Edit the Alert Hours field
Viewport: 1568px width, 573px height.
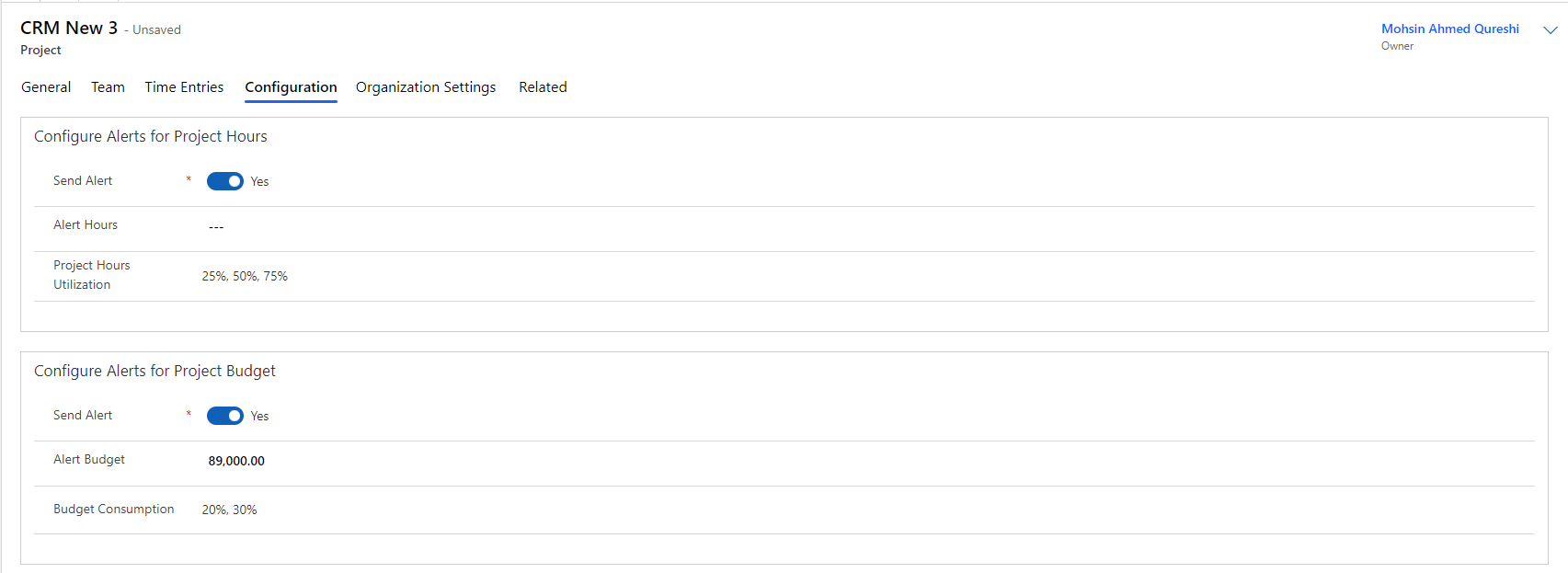(215, 226)
